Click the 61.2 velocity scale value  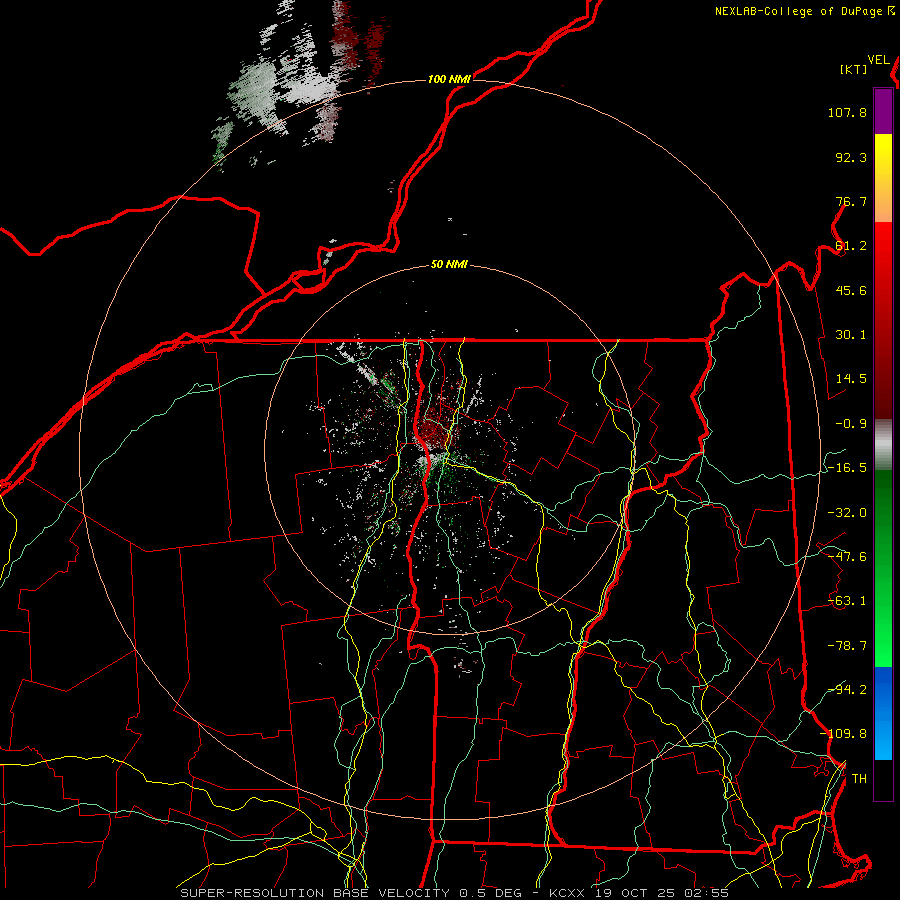pos(851,246)
